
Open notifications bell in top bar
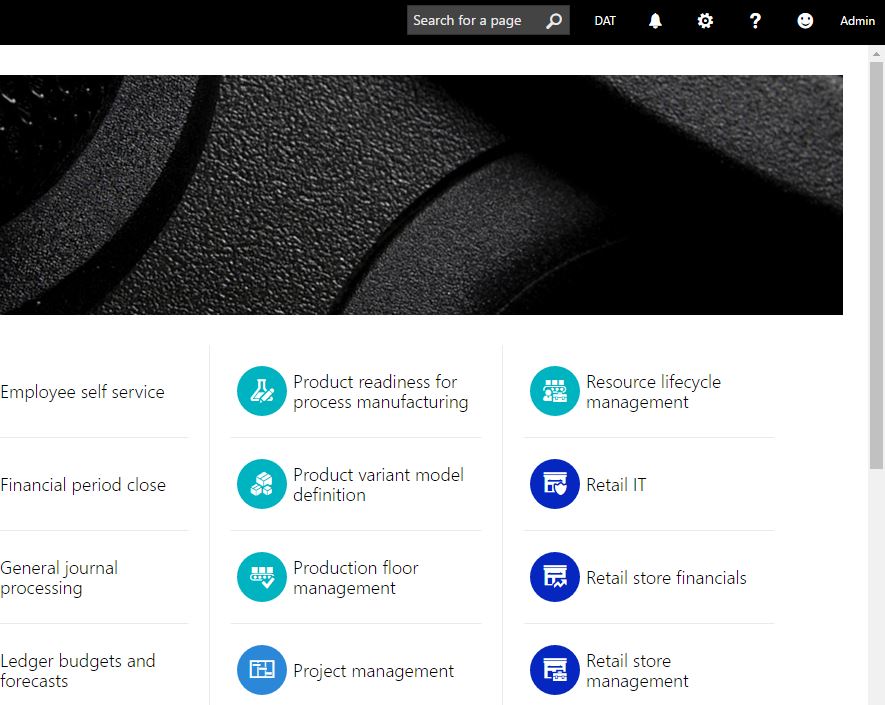655,21
